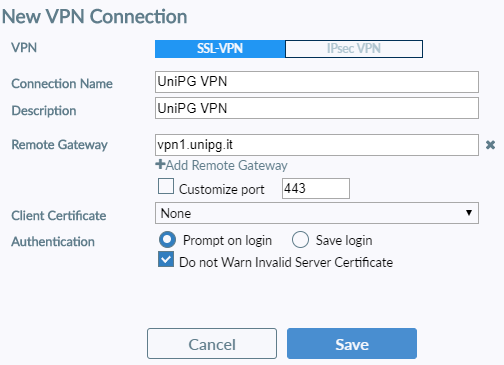Enable the Customize port checkbox
504x365 pixels.
pos(166,186)
